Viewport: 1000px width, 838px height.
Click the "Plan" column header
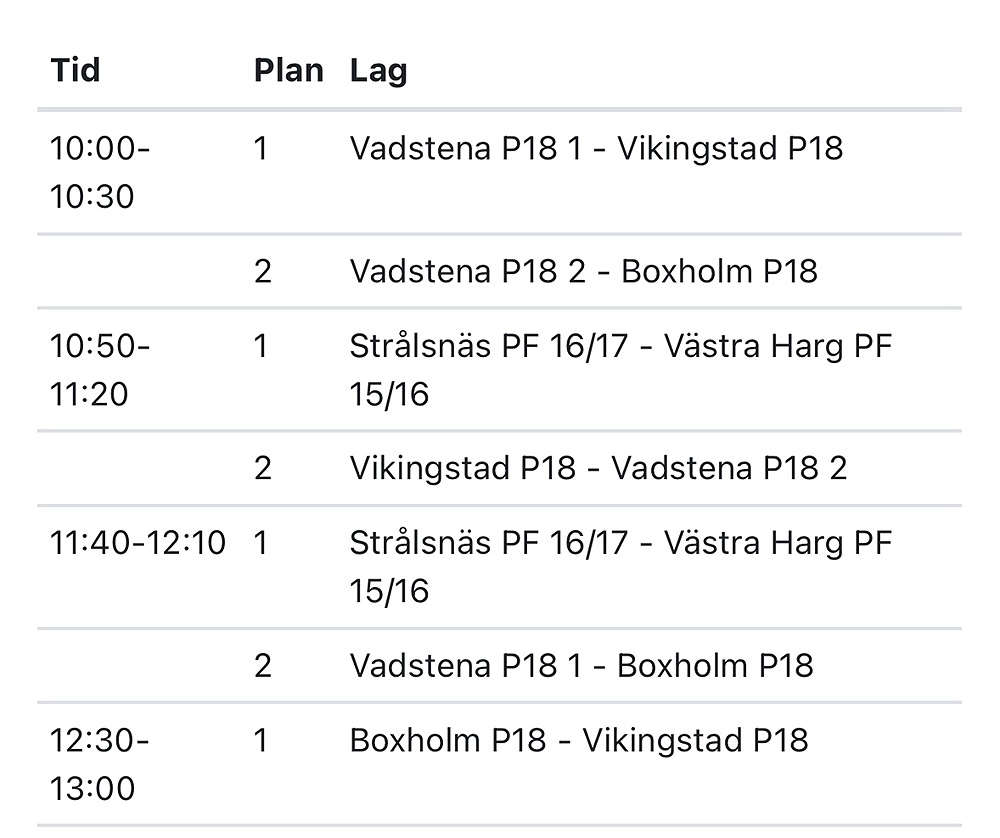(x=288, y=71)
